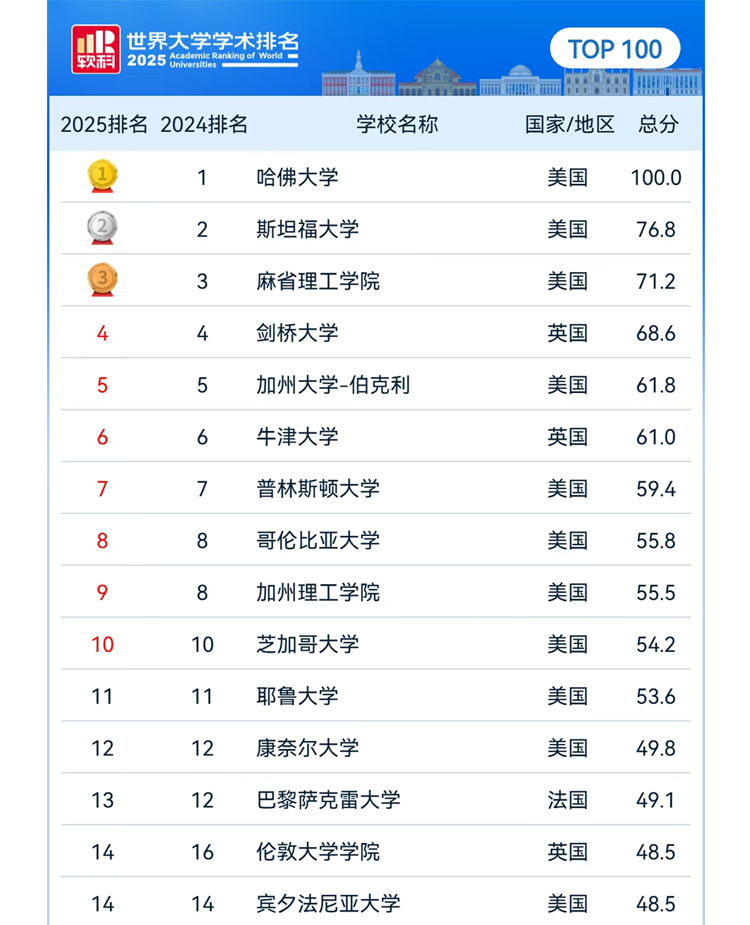Open the 剑桥大学 row link
The image size is (750, 925).
pos(297,333)
